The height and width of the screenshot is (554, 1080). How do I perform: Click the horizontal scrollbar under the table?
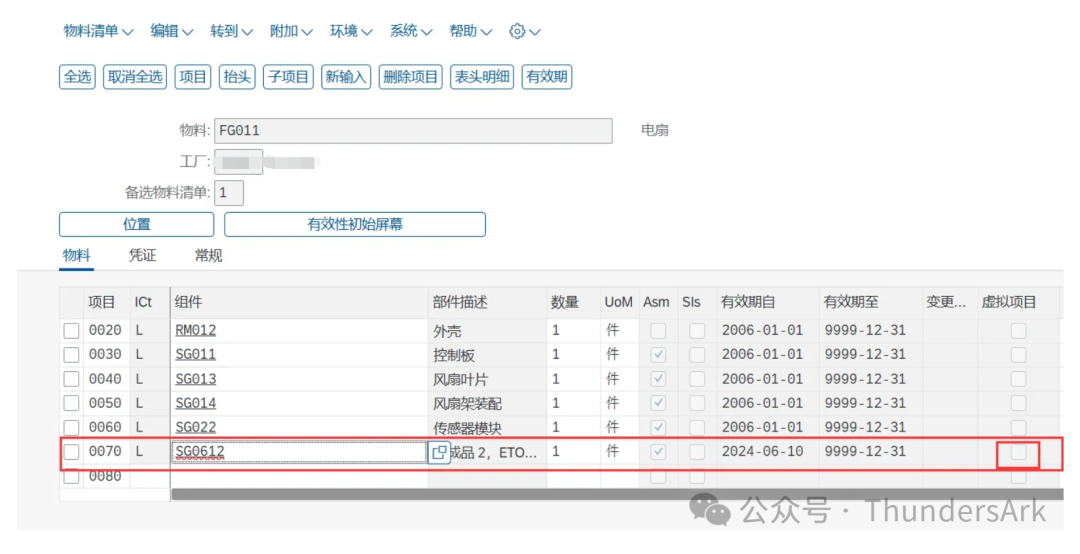pyautogui.click(x=600, y=494)
